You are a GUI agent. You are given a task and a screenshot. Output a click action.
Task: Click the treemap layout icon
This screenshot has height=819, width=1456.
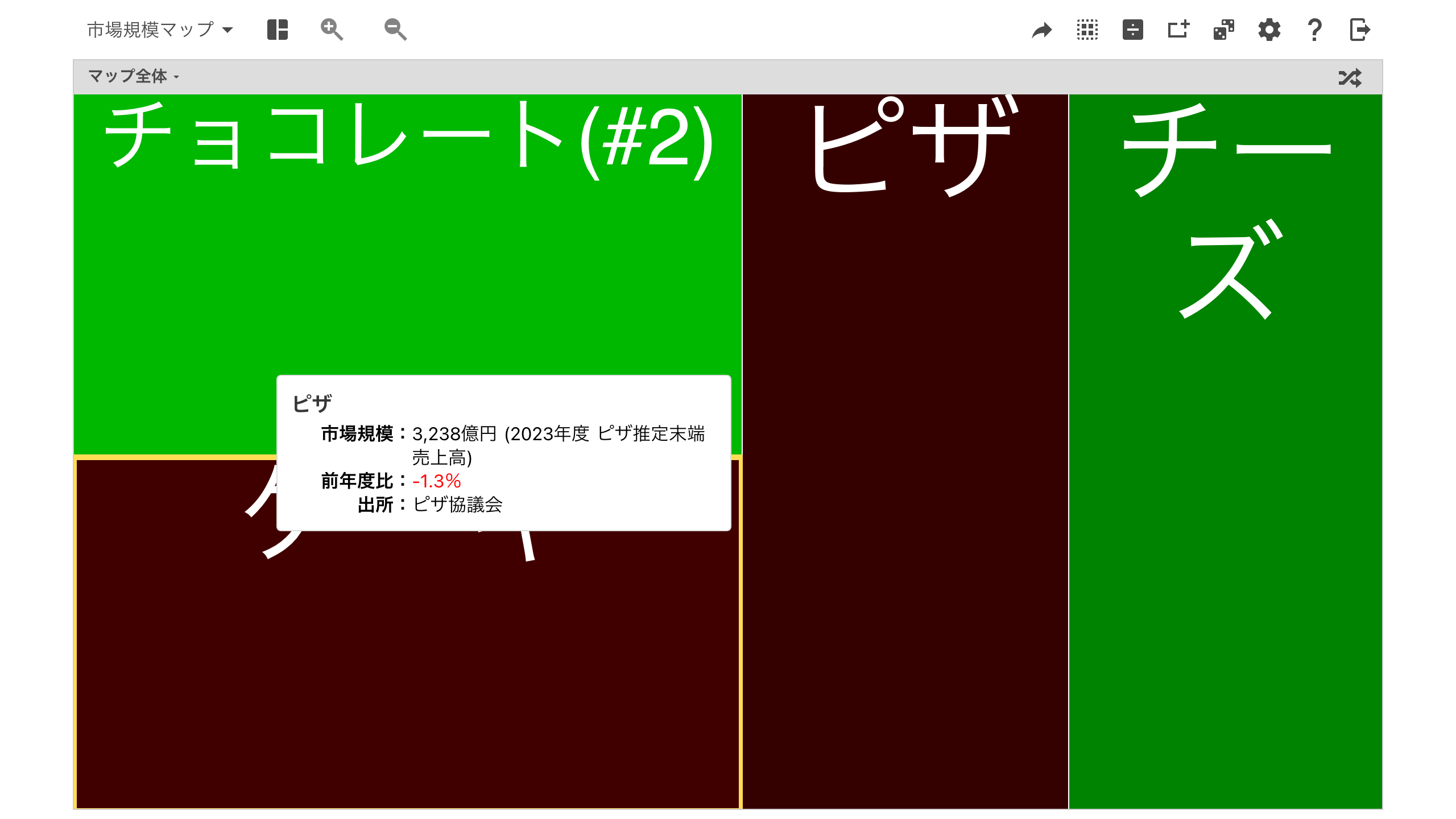tap(278, 30)
